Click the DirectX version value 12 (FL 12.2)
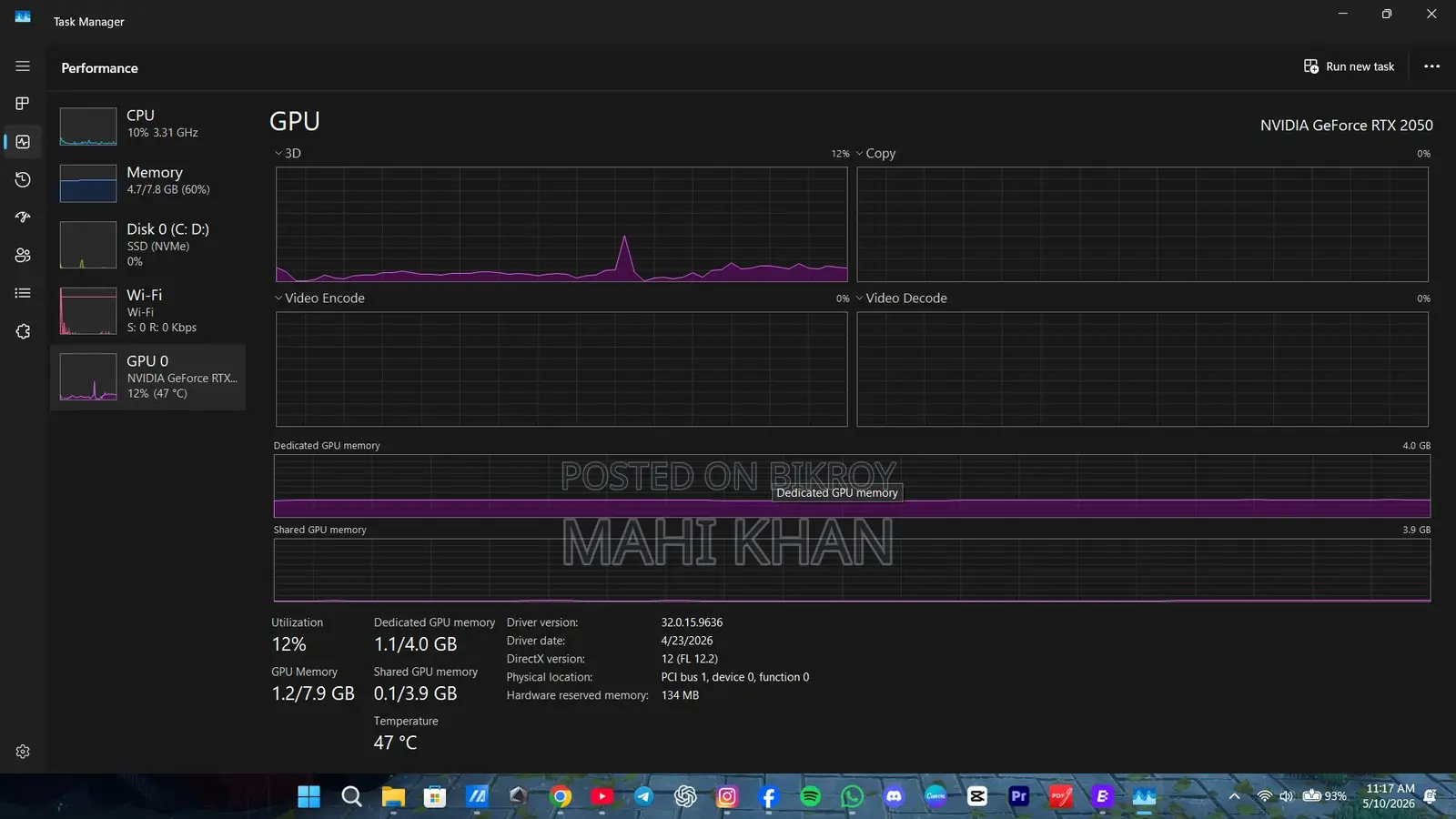 690,659
